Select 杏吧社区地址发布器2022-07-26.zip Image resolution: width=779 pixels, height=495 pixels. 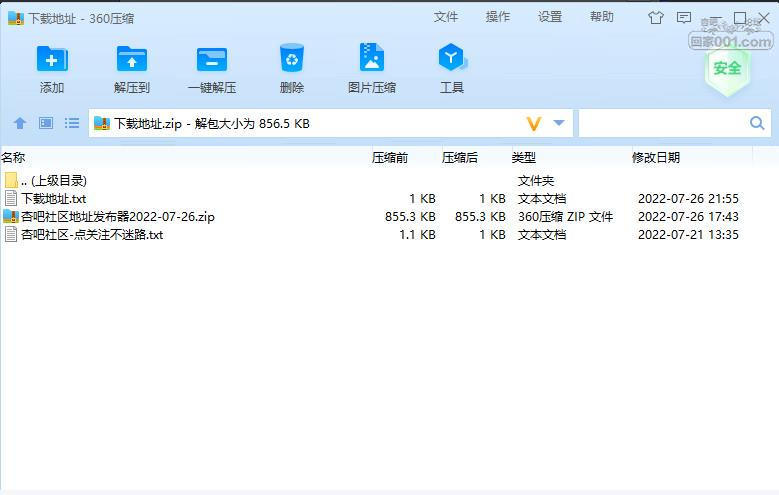point(118,217)
